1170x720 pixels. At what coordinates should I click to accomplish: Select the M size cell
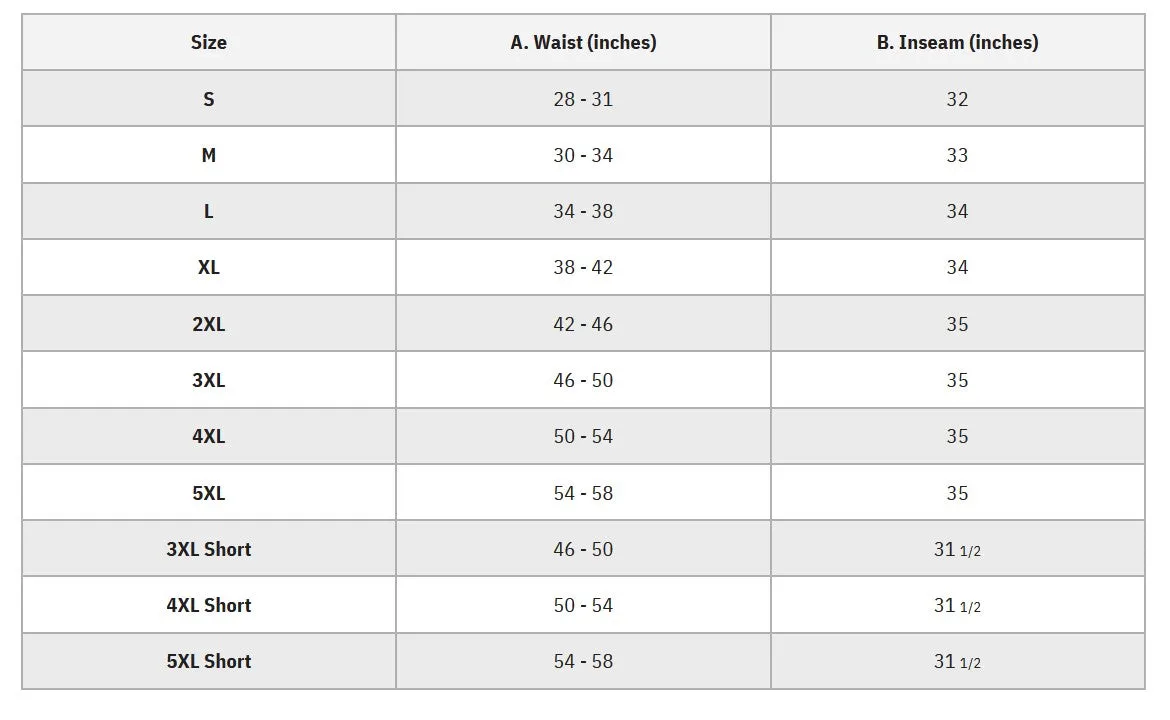(209, 155)
